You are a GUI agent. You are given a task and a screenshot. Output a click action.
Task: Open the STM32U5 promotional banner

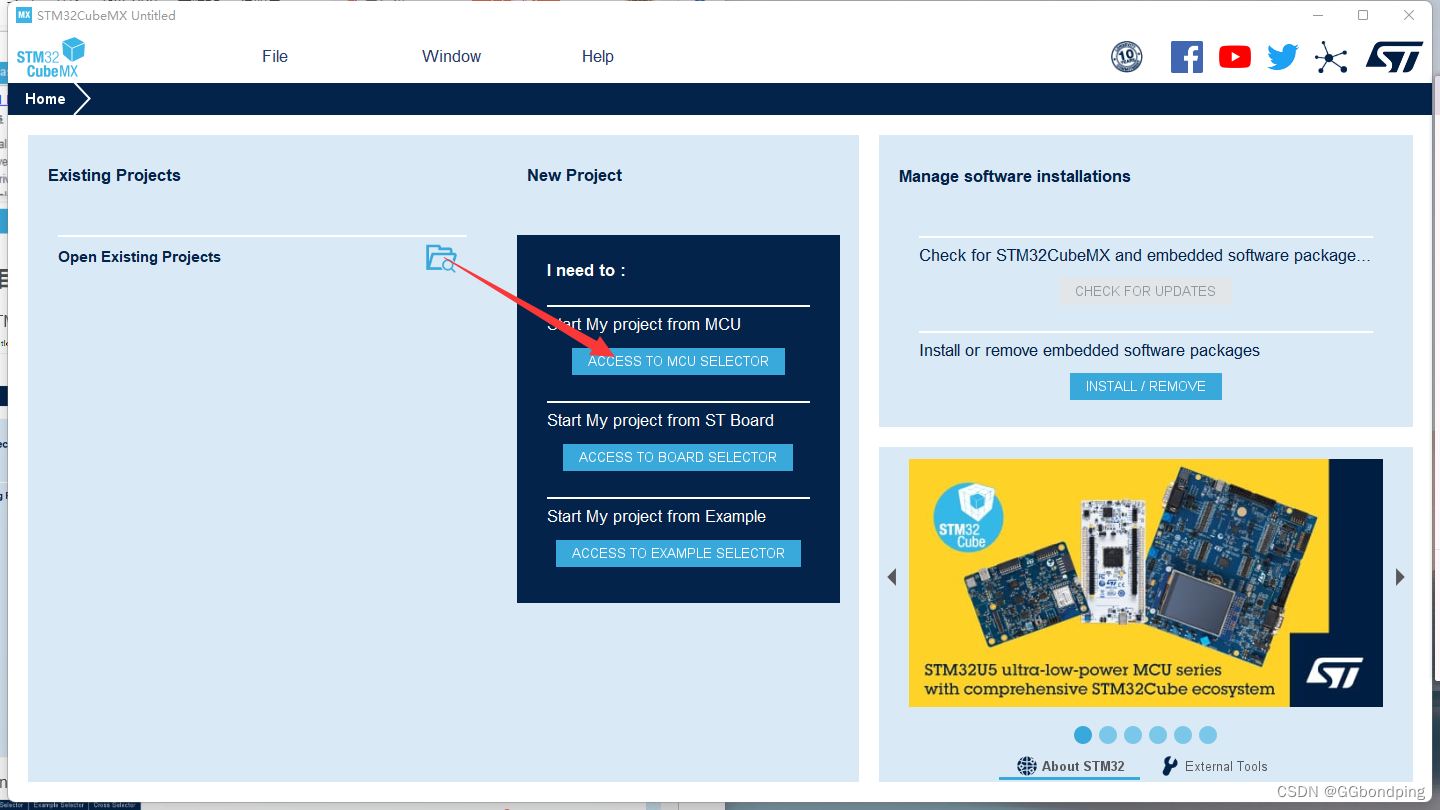pos(1146,583)
